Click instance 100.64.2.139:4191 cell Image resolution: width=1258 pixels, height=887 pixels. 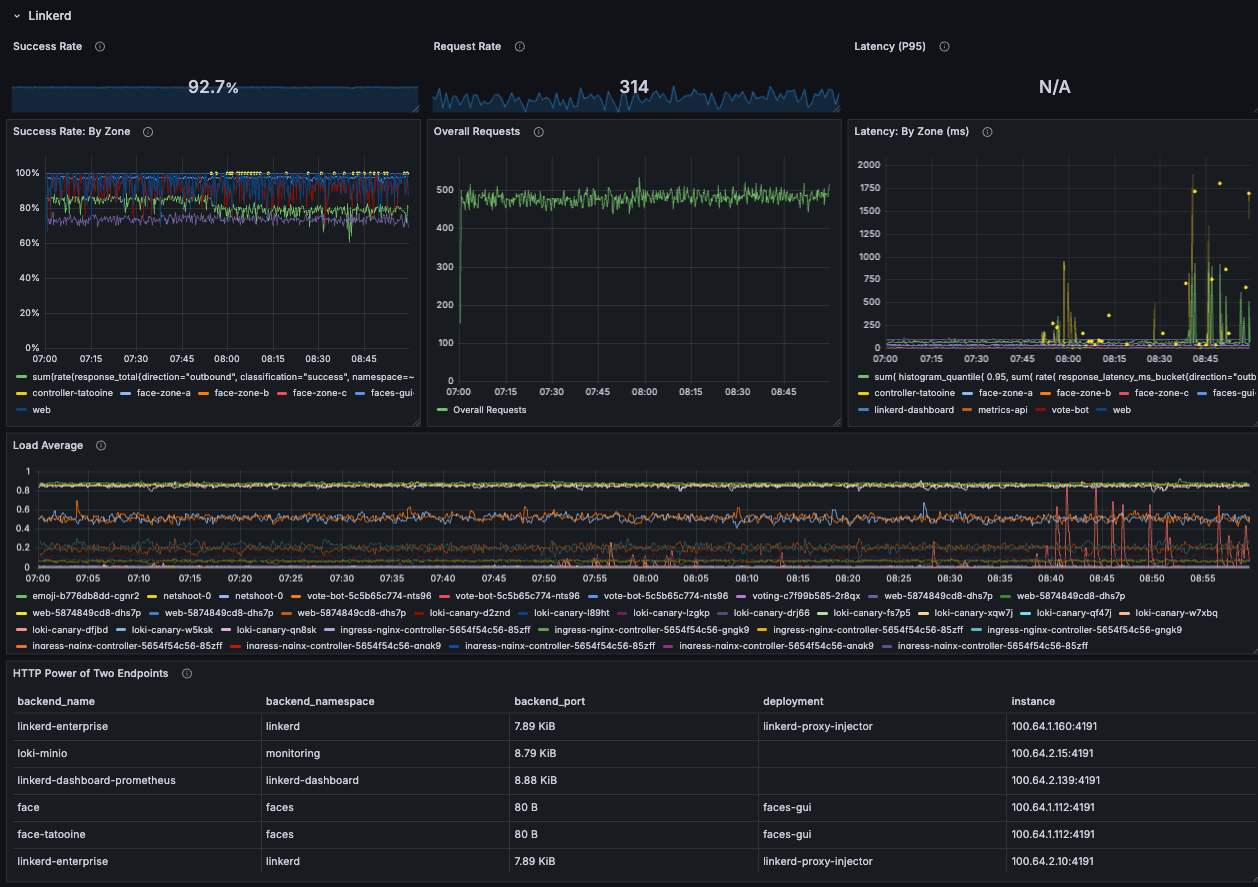[x=1131, y=780]
